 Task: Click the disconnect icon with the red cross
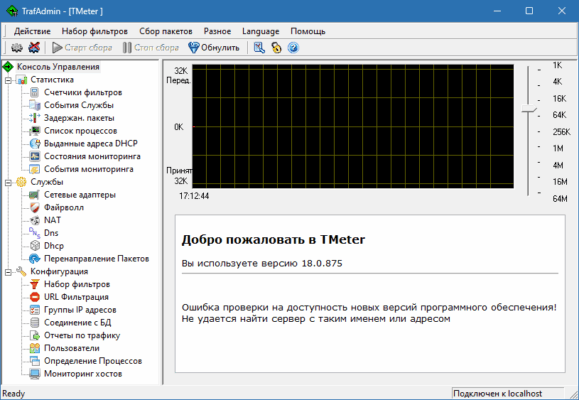click(x=34, y=48)
